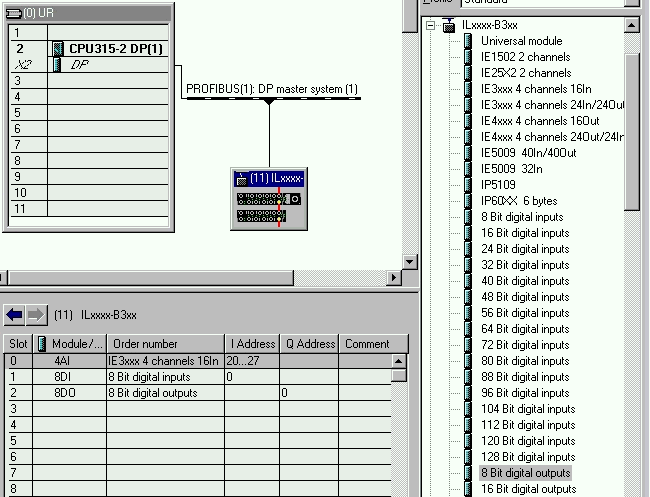
Task: Select the ILxxxx-B3xx device icon in catalog
Action: pos(449,26)
